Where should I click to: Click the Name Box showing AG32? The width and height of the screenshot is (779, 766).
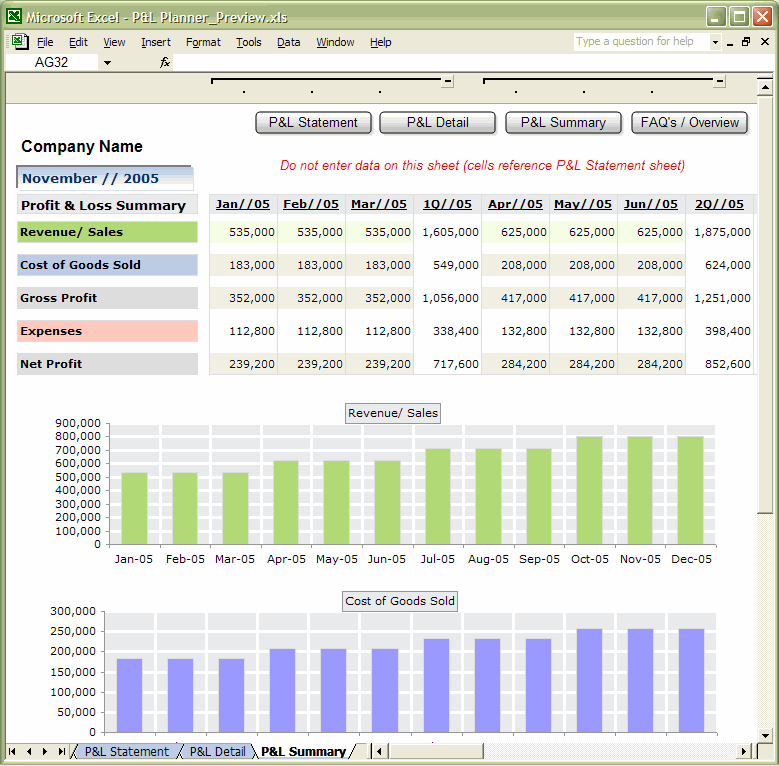point(52,63)
